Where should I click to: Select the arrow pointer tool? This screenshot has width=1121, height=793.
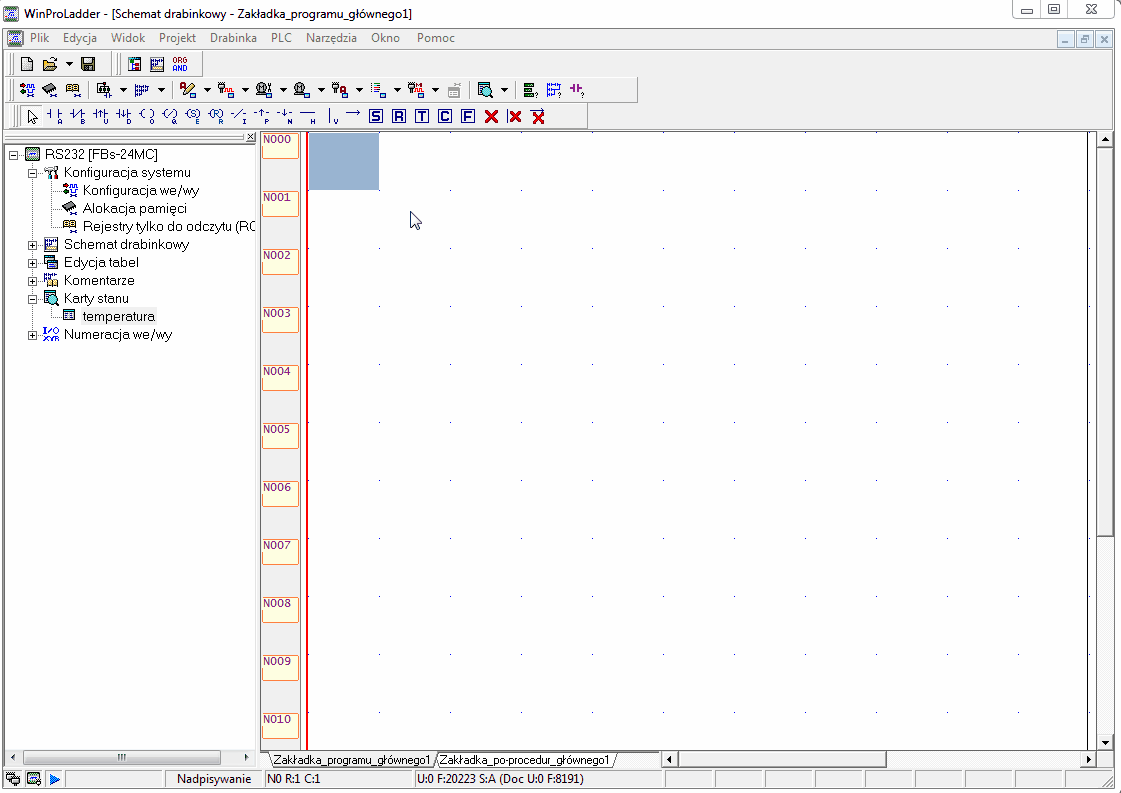pyautogui.click(x=32, y=117)
